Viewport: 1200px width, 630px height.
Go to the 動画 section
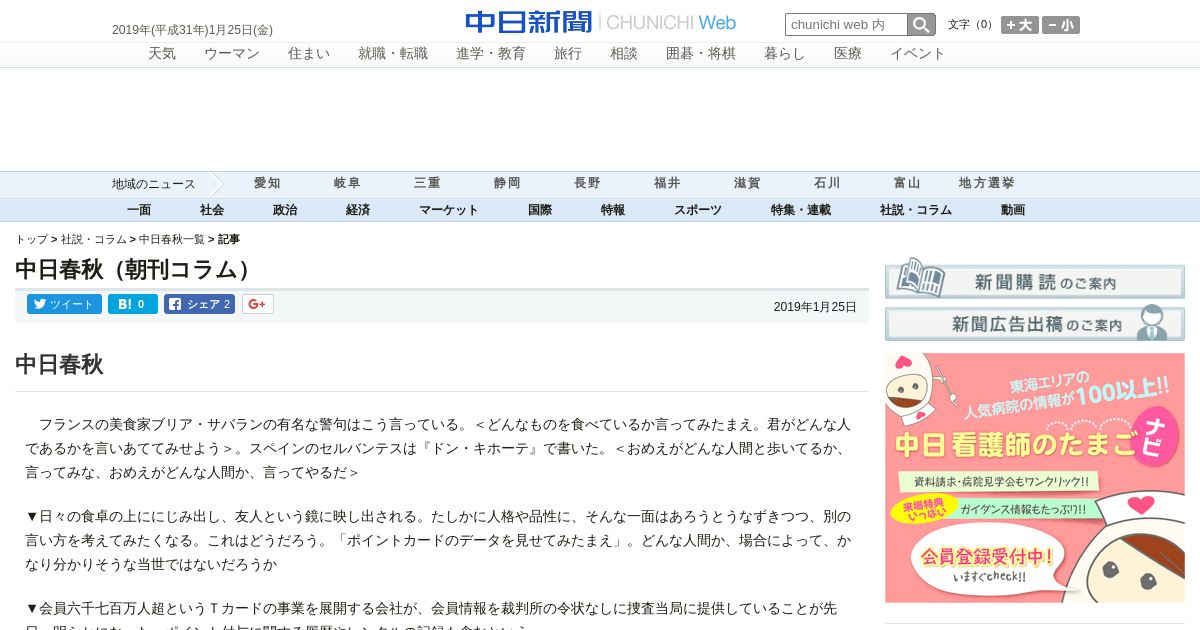[x=1013, y=210]
